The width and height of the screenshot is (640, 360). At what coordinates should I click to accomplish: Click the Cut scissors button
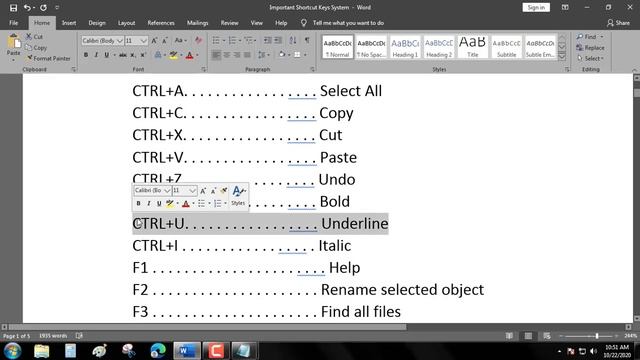click(34, 37)
